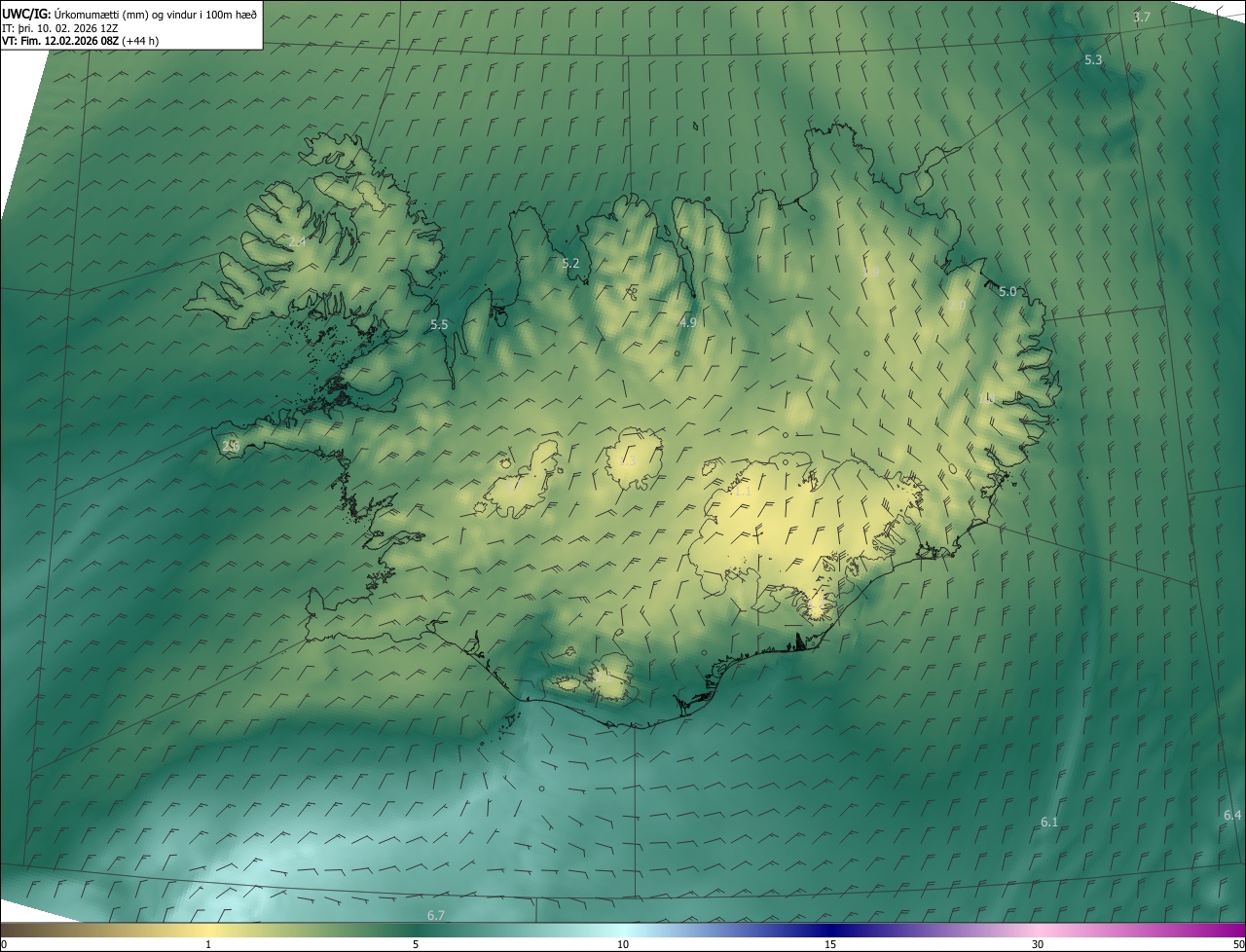
Task: Click the 1.1 label on Vatnajökull glacier
Action: click(742, 492)
